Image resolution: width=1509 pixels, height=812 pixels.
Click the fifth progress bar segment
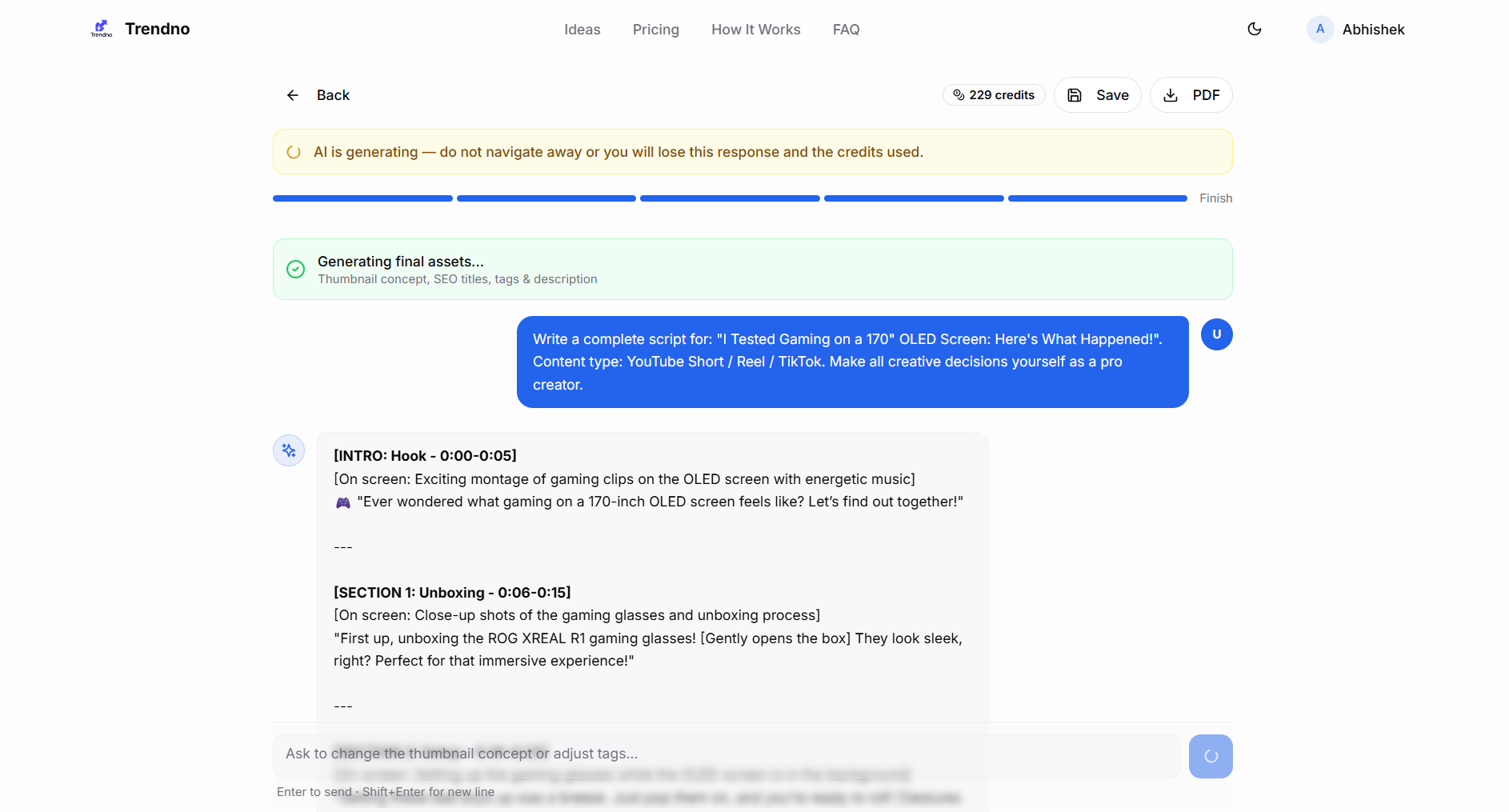pos(1098,198)
